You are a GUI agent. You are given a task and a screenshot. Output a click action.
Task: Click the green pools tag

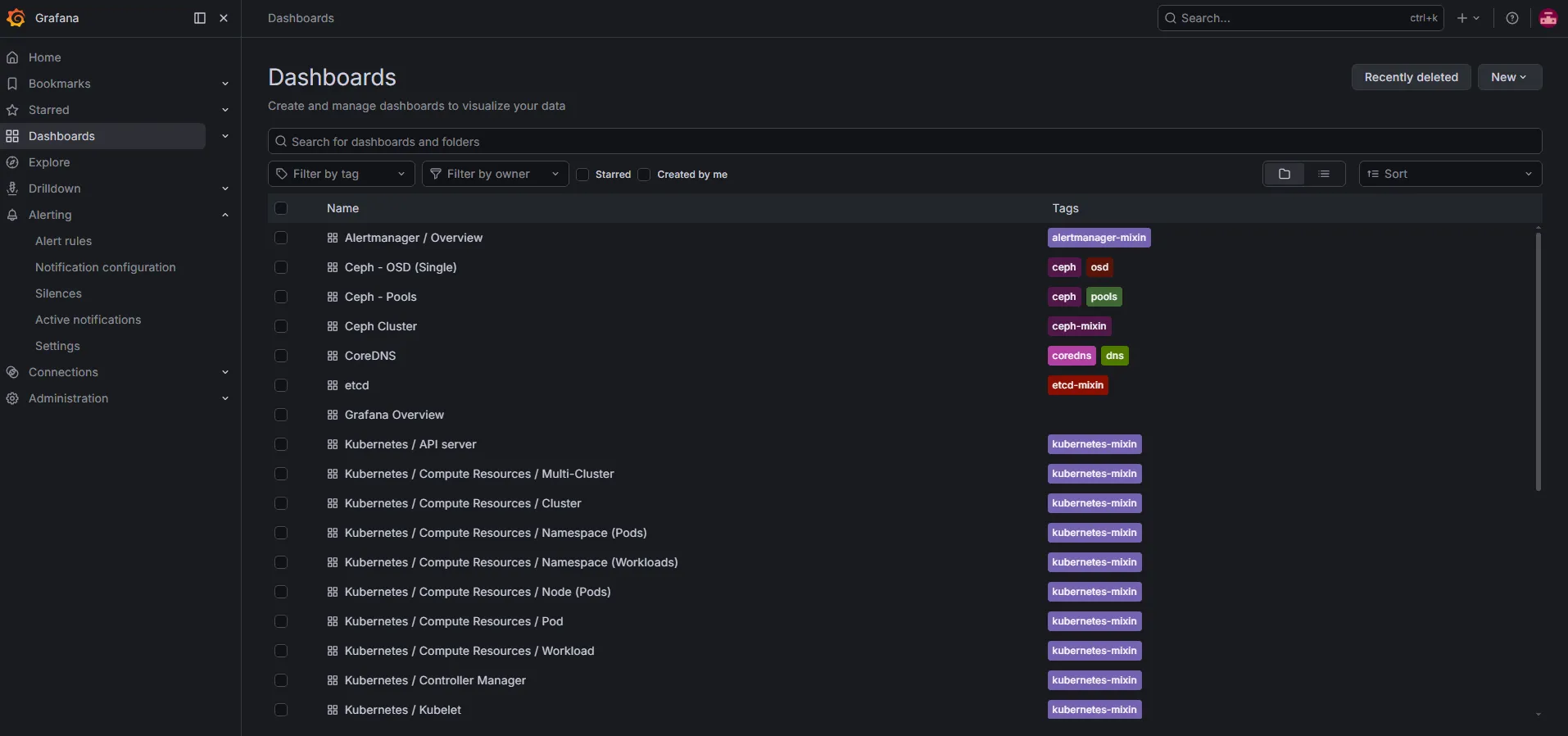click(x=1103, y=297)
